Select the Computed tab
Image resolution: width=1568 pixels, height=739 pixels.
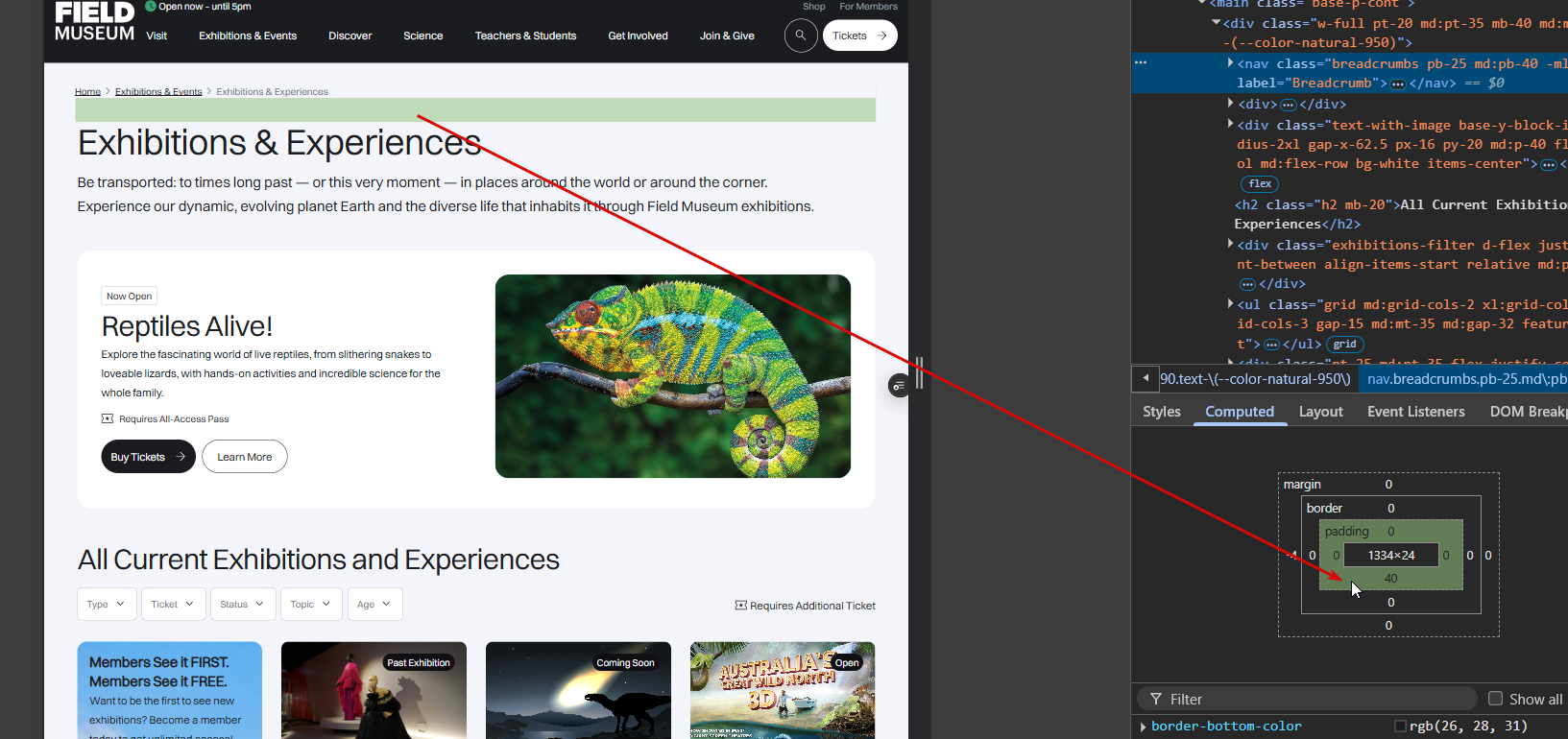pos(1240,412)
